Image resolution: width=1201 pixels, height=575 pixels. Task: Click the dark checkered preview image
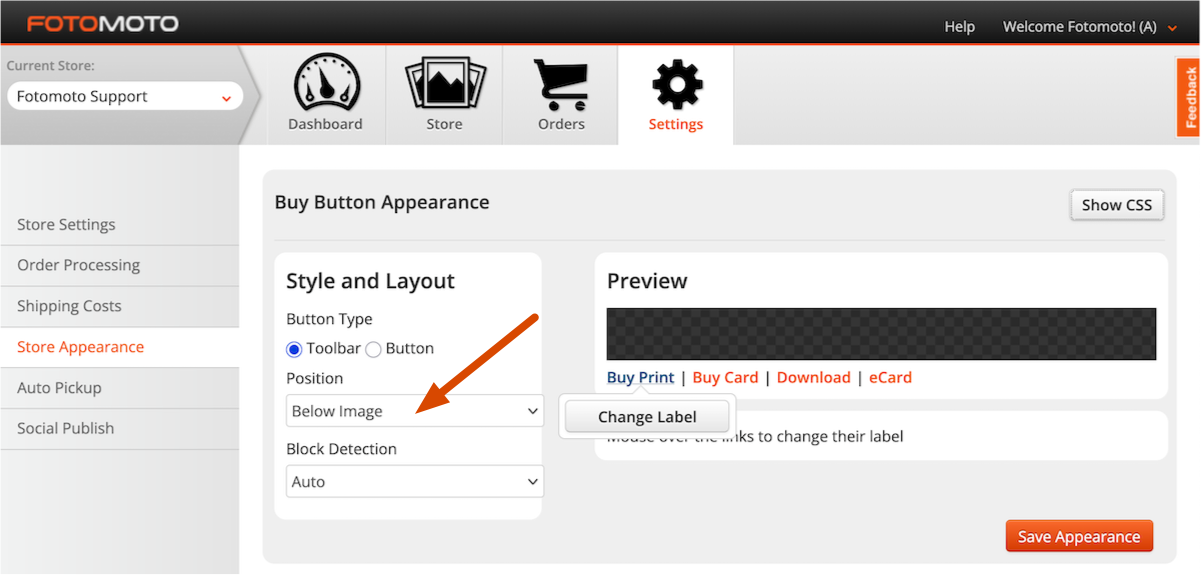click(x=881, y=334)
